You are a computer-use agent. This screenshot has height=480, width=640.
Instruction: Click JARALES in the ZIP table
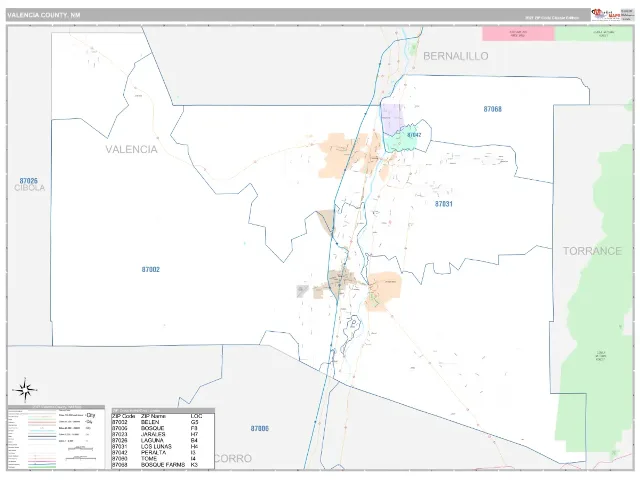pyautogui.click(x=153, y=434)
